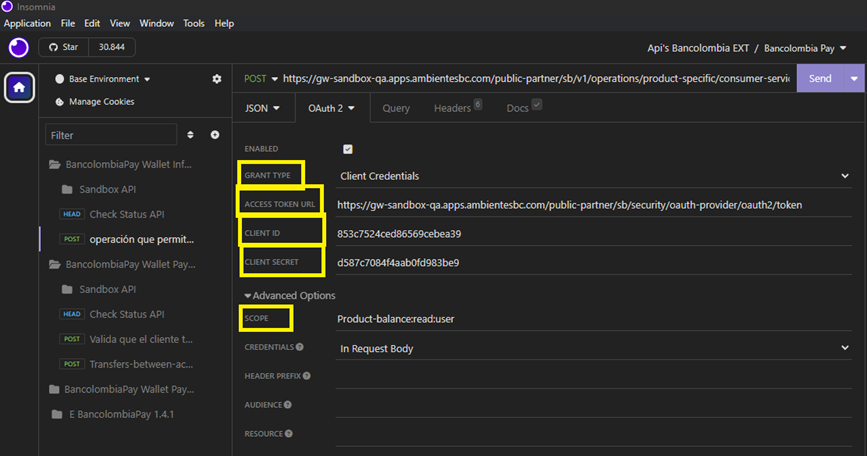Click the sort order icon beside Filter
Viewport: 867px width, 456px height.
click(190, 135)
